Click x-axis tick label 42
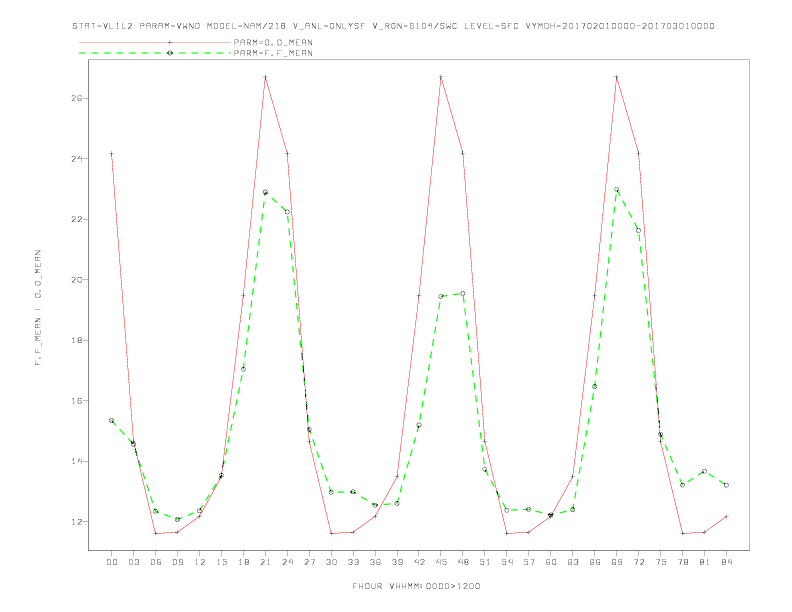The image size is (792, 612). pos(419,562)
